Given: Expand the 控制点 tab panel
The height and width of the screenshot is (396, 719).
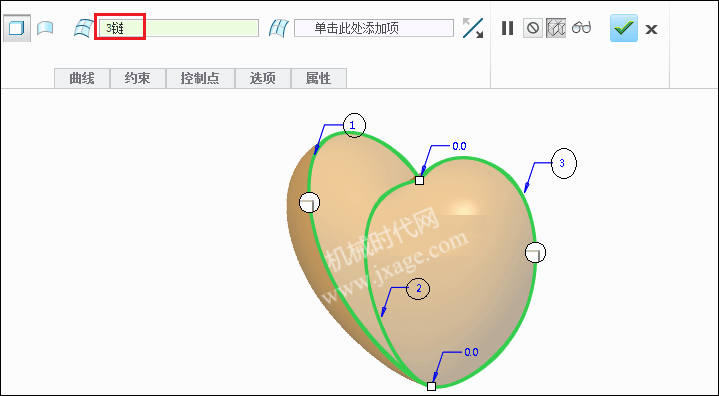Looking at the screenshot, I should 200,78.
